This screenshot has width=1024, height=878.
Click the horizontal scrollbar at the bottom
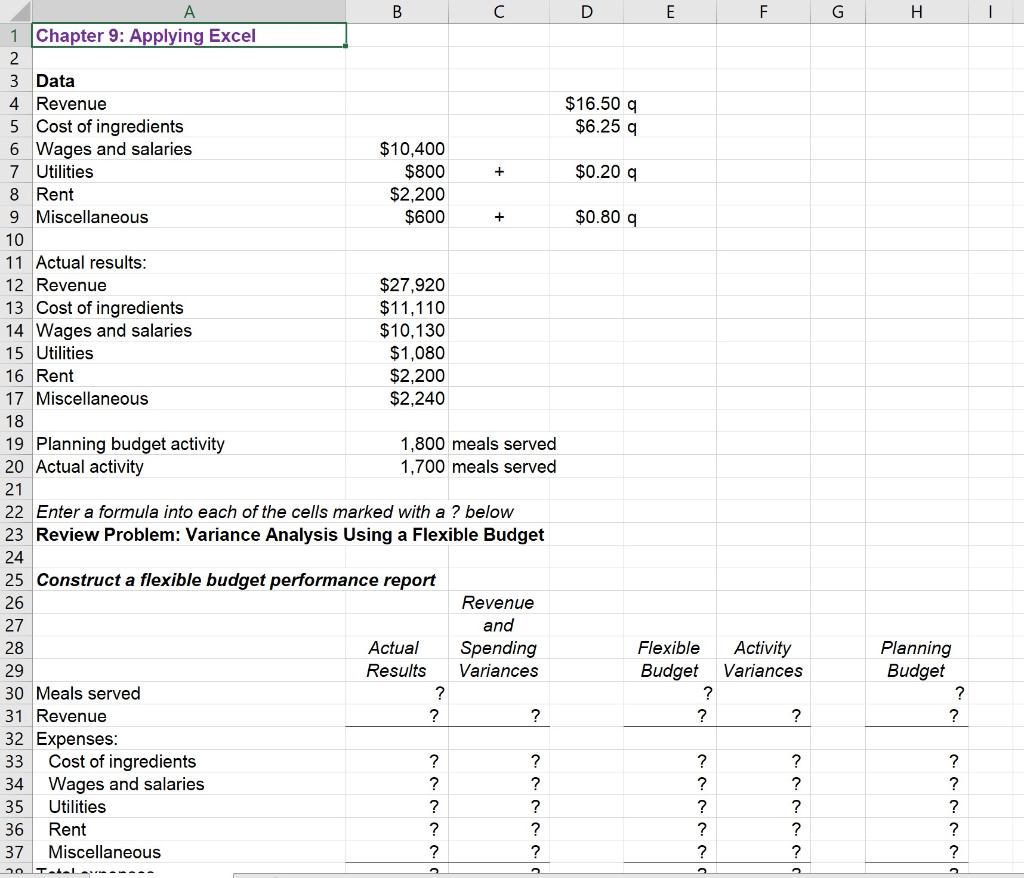[600, 873]
